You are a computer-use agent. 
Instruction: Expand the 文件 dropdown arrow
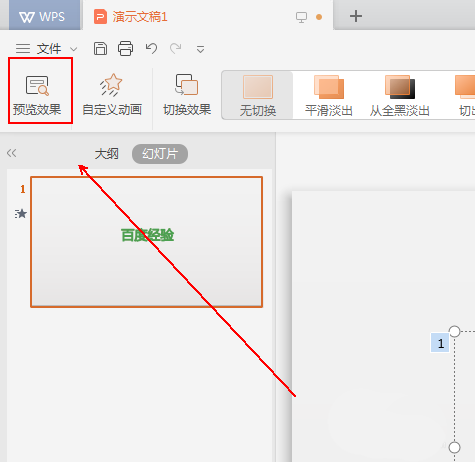coord(74,50)
